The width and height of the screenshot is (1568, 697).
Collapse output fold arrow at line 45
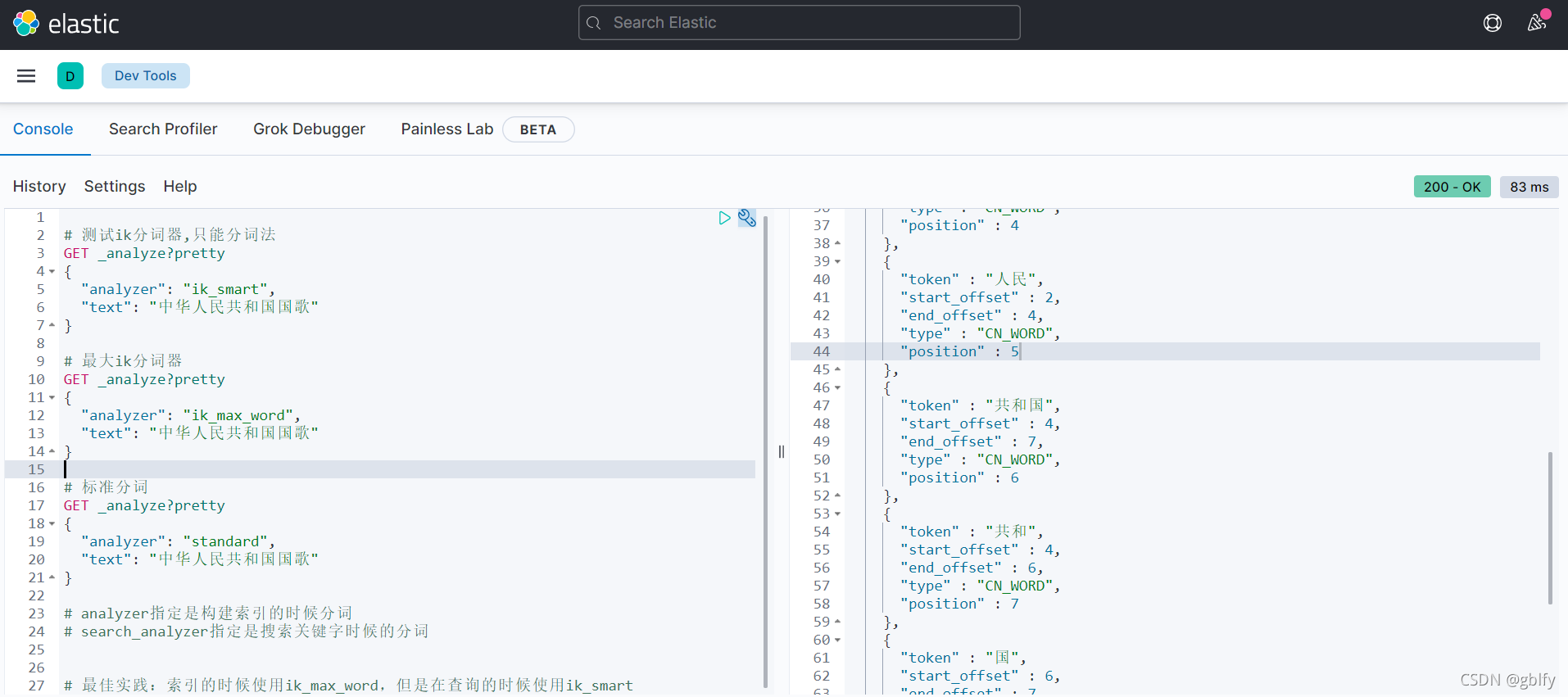click(x=837, y=369)
